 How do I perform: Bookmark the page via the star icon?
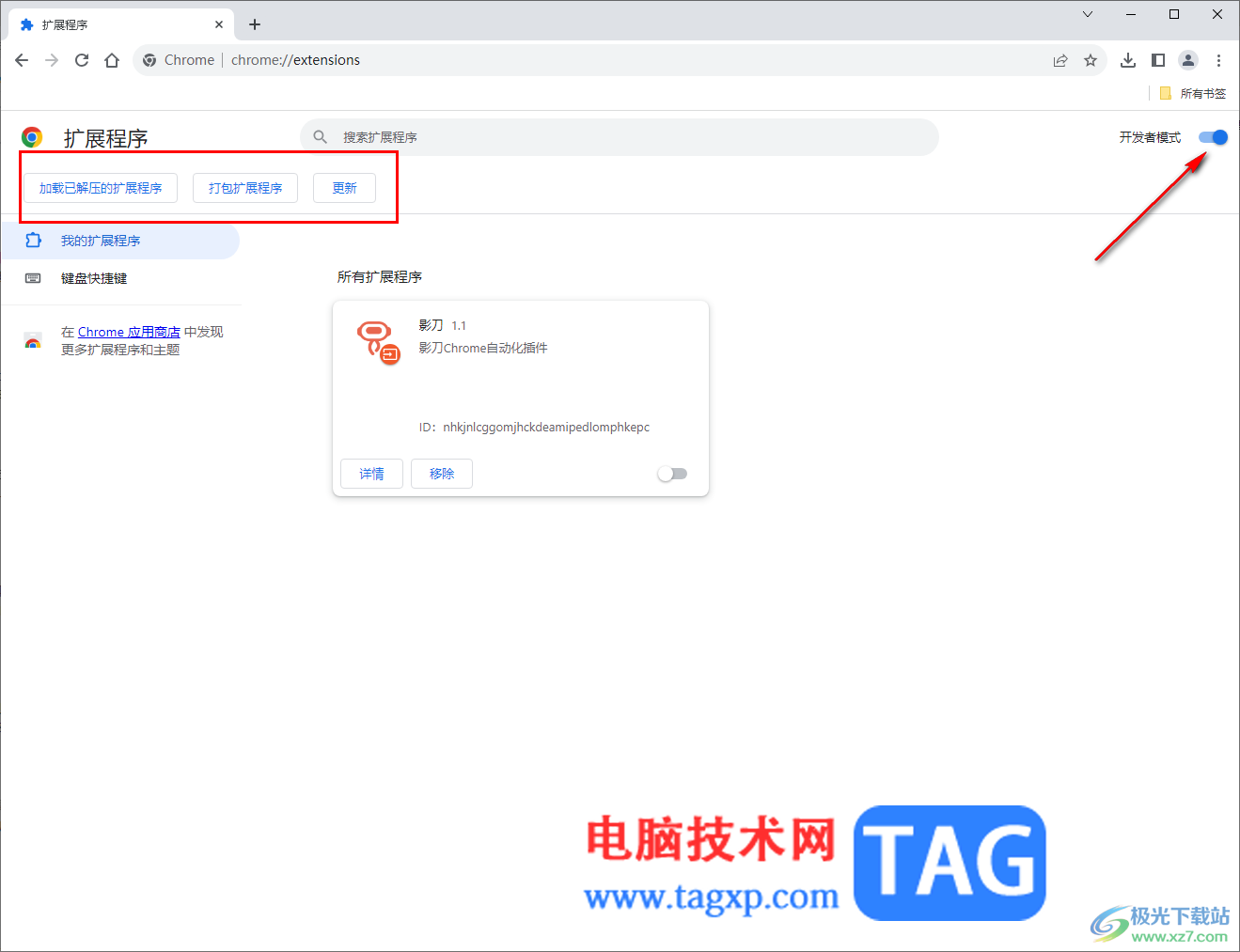coord(1091,59)
